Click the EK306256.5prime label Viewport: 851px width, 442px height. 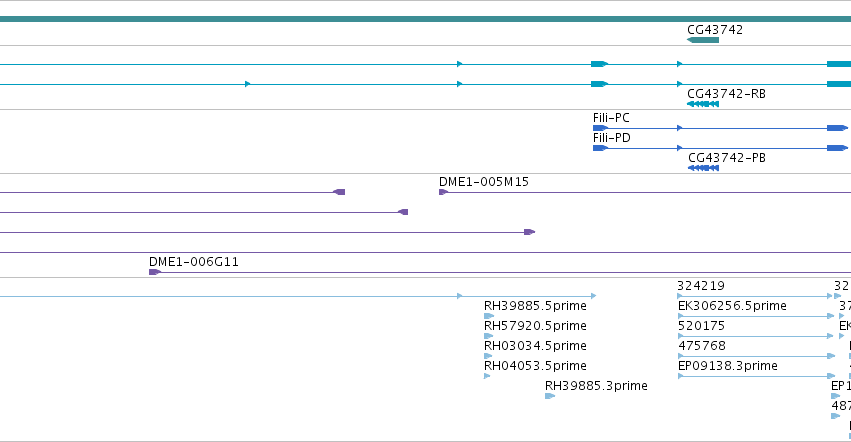[x=732, y=306]
